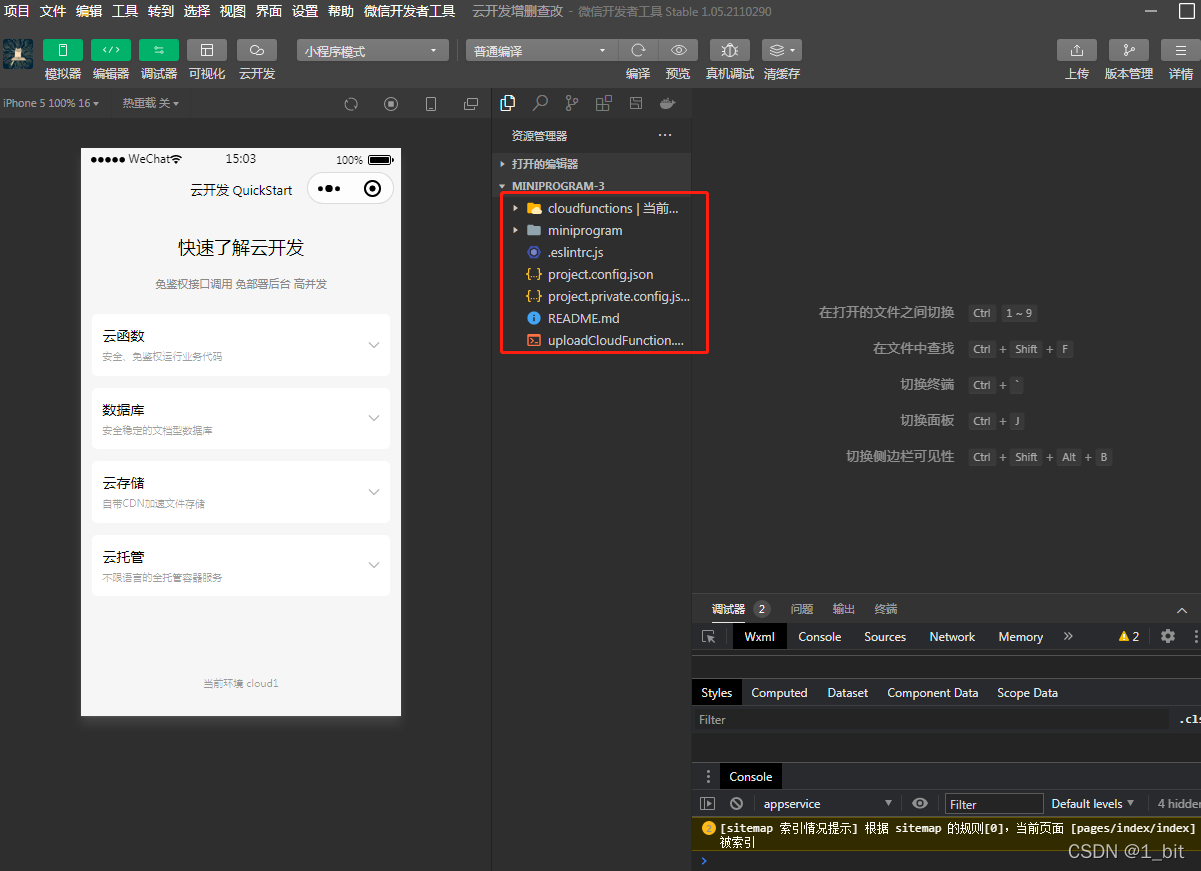Open the 资源管理器 more actions ellipsis
Viewport: 1201px width, 871px height.
665,135
